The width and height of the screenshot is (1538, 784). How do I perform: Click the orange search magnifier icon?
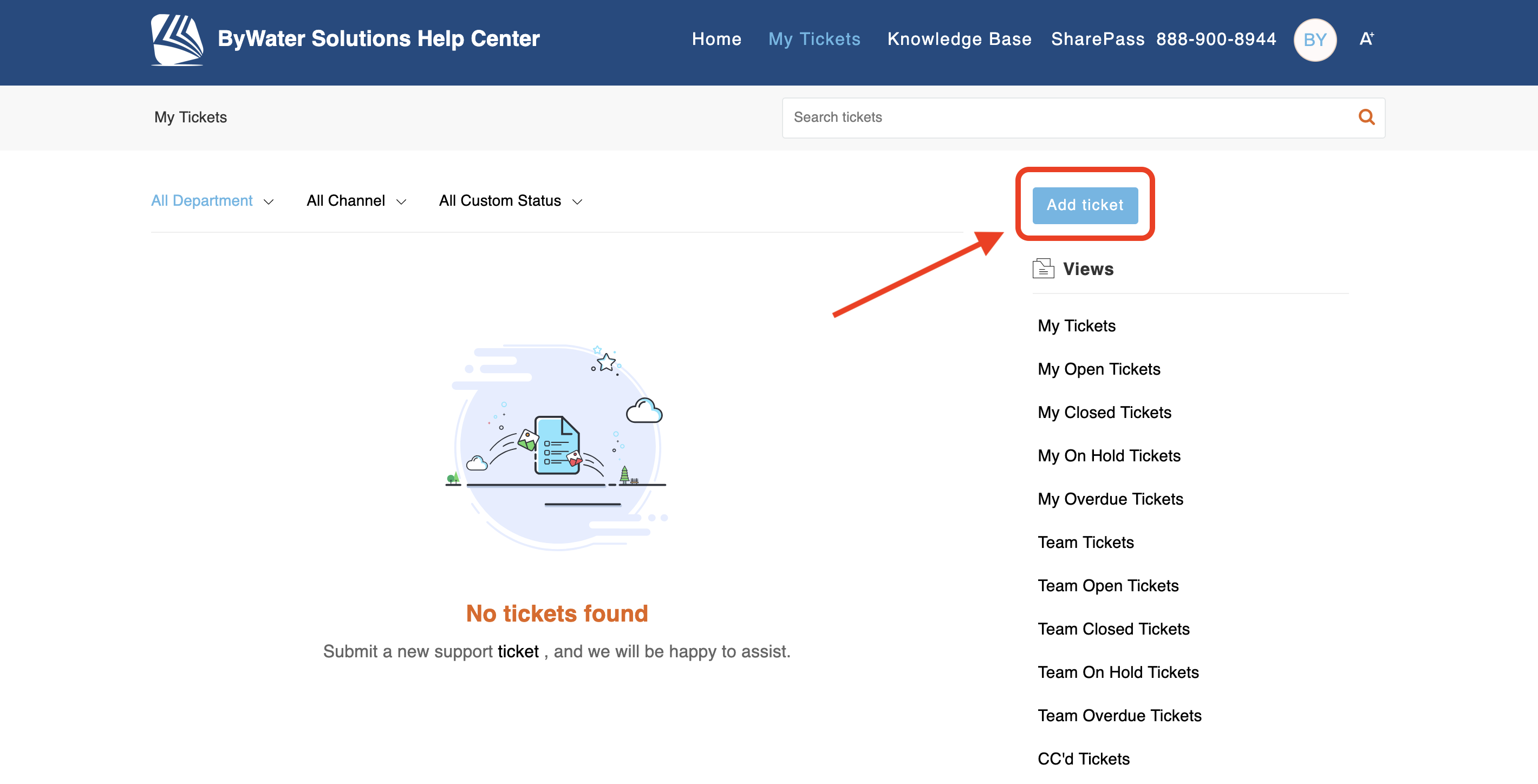tap(1366, 117)
